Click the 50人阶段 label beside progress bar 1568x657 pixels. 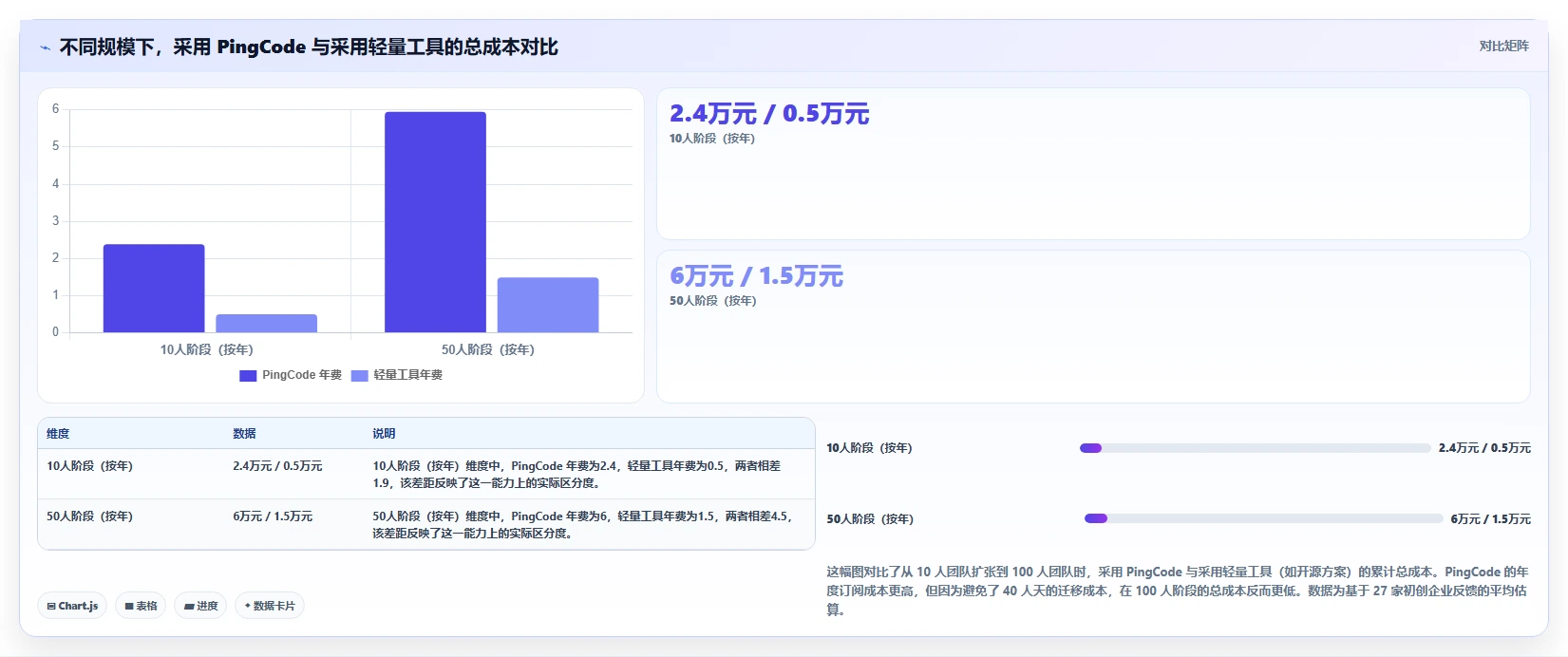click(870, 519)
